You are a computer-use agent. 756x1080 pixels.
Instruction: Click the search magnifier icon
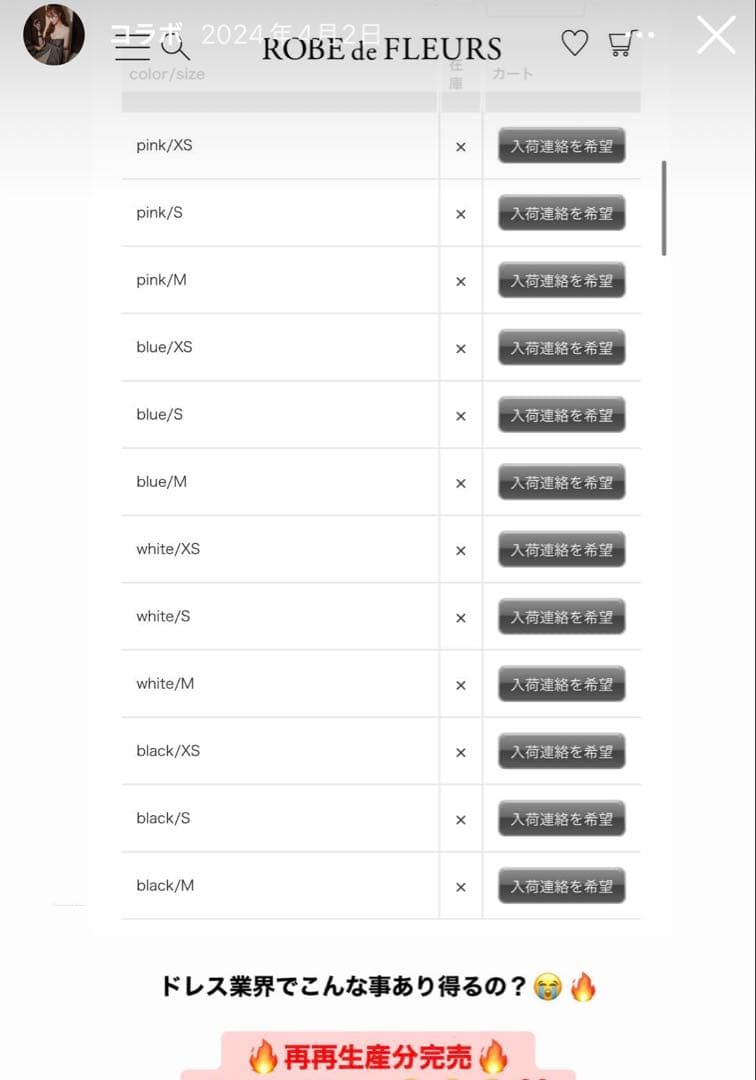[175, 46]
